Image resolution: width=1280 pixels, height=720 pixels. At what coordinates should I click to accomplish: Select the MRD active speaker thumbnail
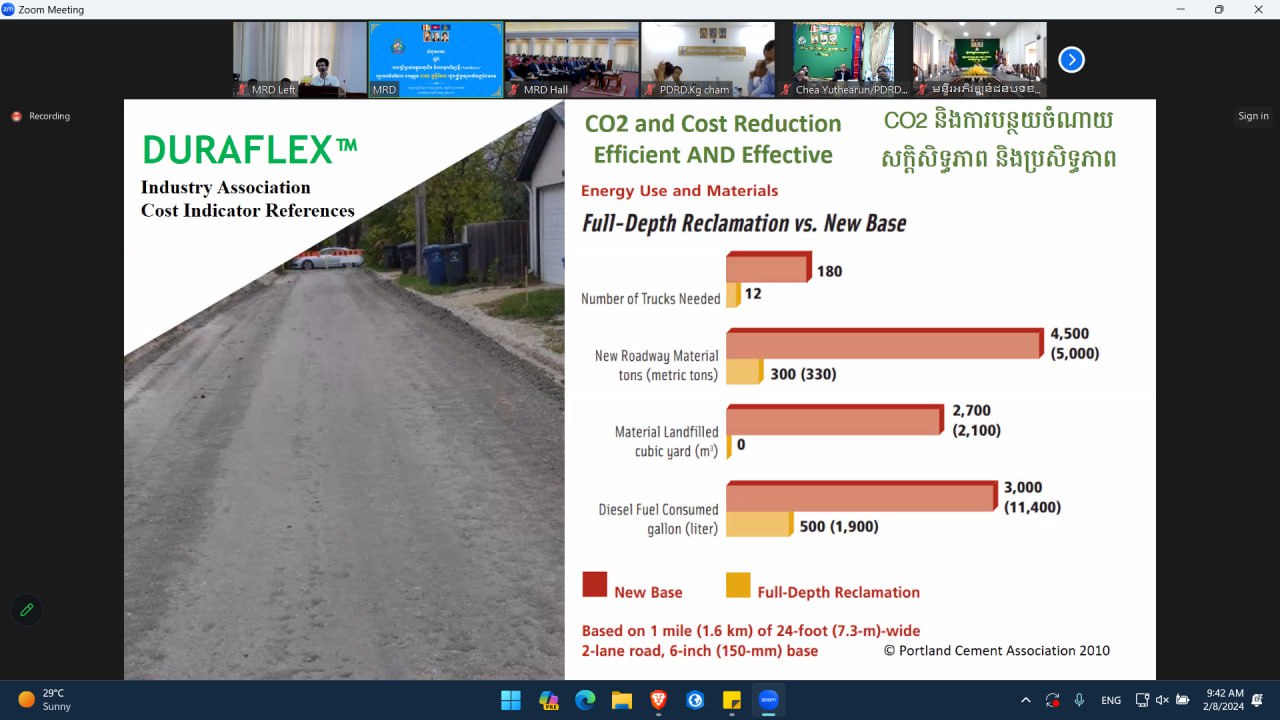[x=436, y=60]
